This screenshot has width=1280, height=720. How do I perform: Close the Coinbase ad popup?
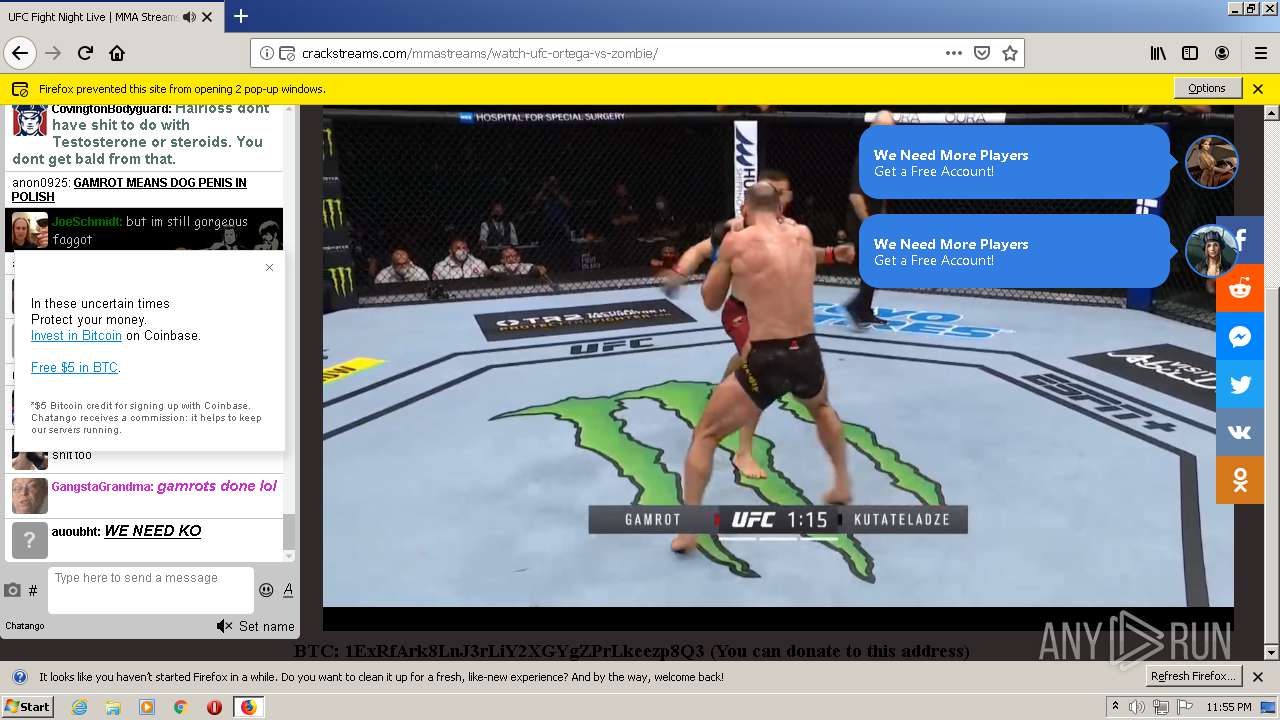tap(269, 267)
